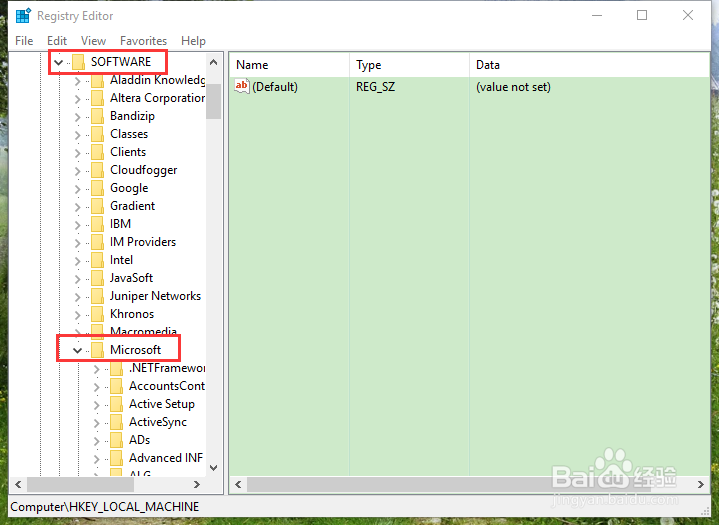Screen dimensions: 719x525
Task: Expand the Clients key arrow
Action: point(77,153)
